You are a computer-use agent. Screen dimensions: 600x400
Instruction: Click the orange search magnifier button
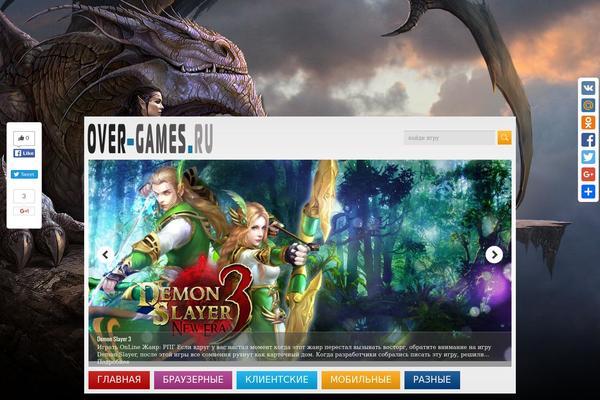point(504,137)
